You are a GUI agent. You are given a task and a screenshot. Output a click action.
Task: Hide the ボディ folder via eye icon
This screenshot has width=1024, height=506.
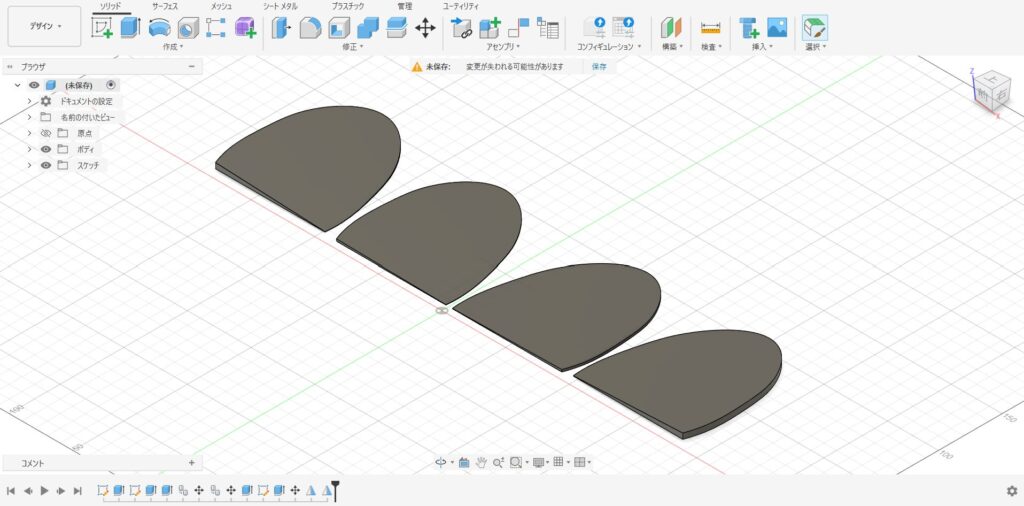pyautogui.click(x=46, y=149)
